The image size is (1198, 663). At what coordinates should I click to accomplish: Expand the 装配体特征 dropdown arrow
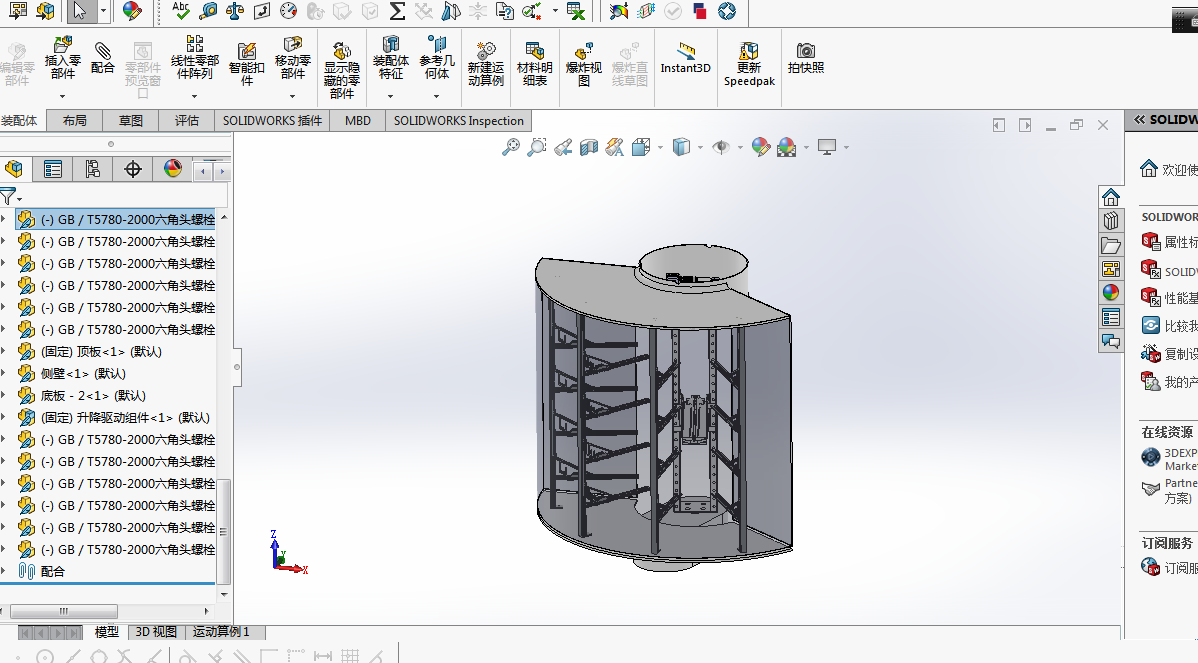[x=390, y=96]
